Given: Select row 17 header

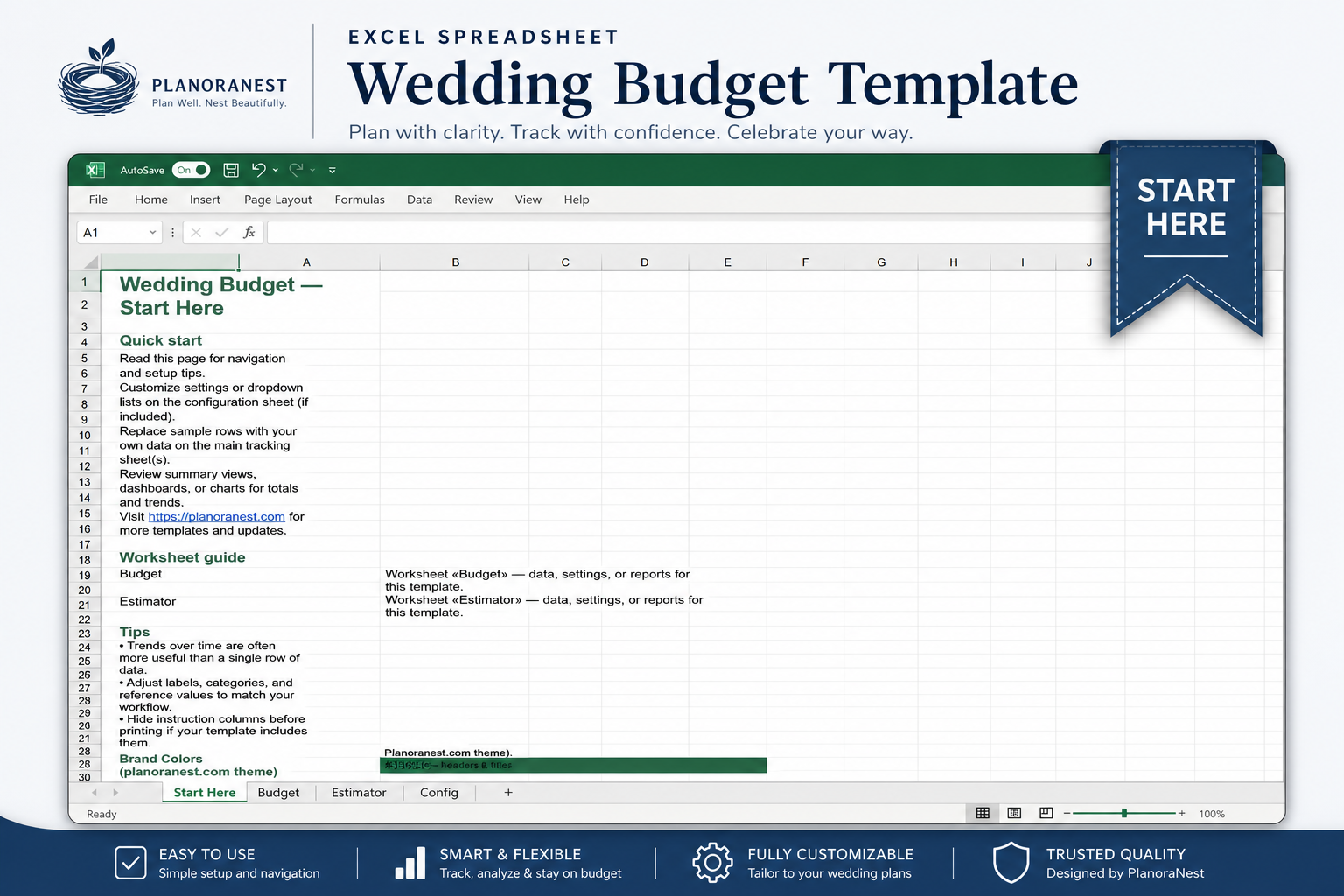Looking at the screenshot, I should [85, 544].
